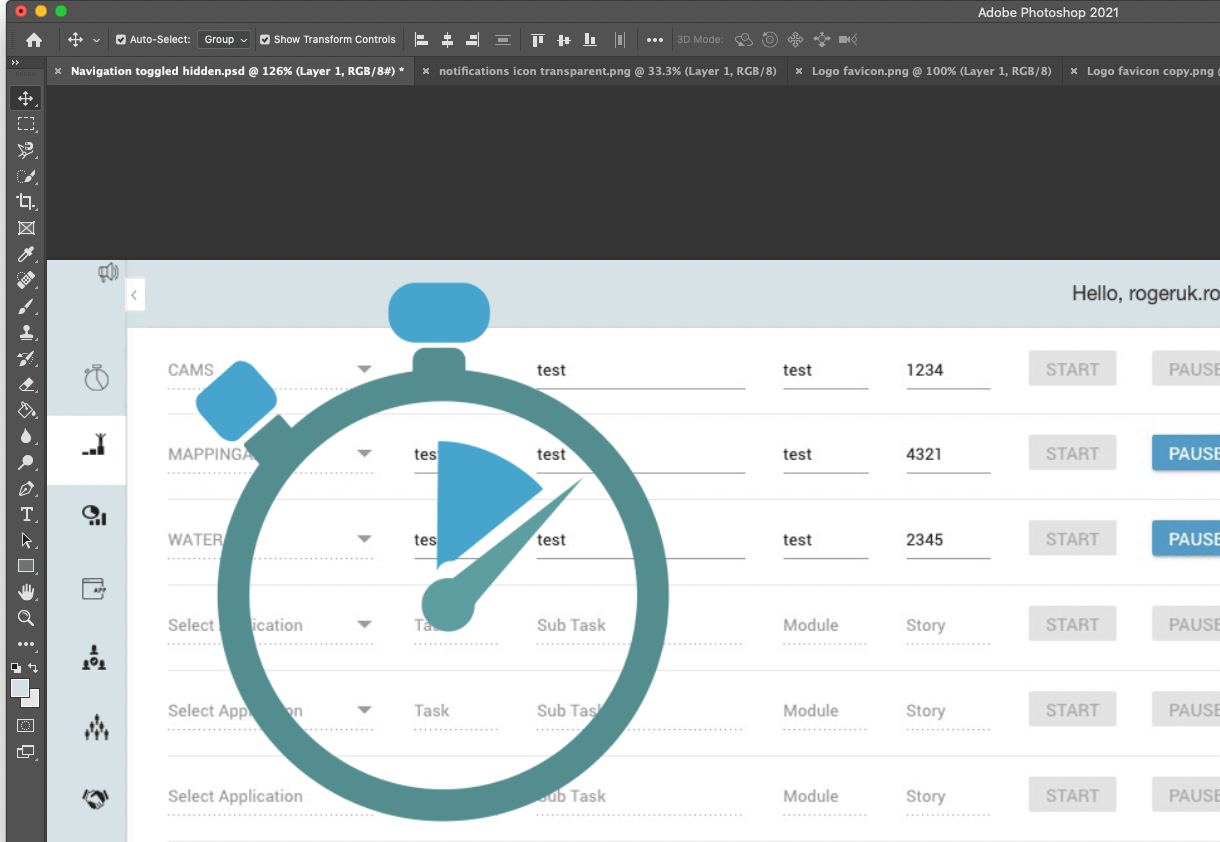Viewport: 1220px width, 842px height.
Task: Align bottom edges
Action: (x=590, y=40)
